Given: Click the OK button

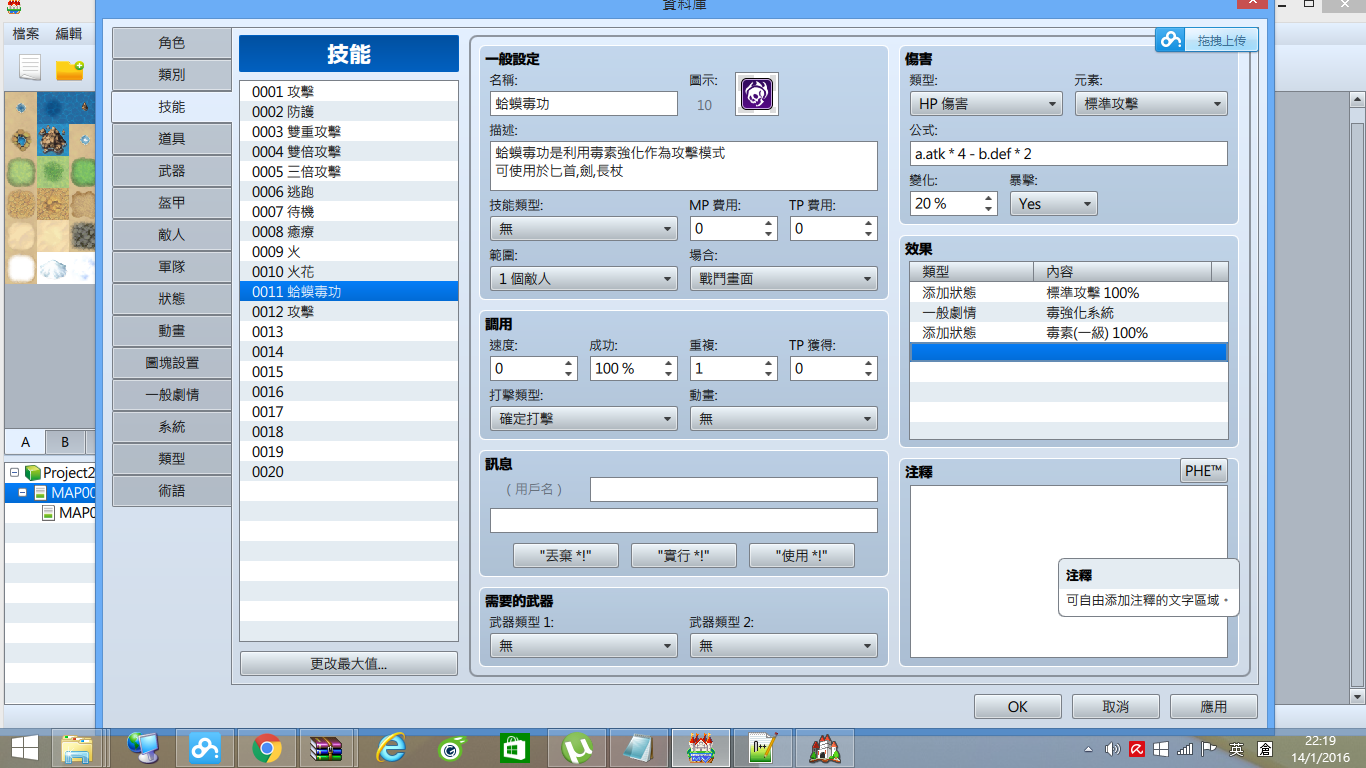Looking at the screenshot, I should coord(1017,706).
